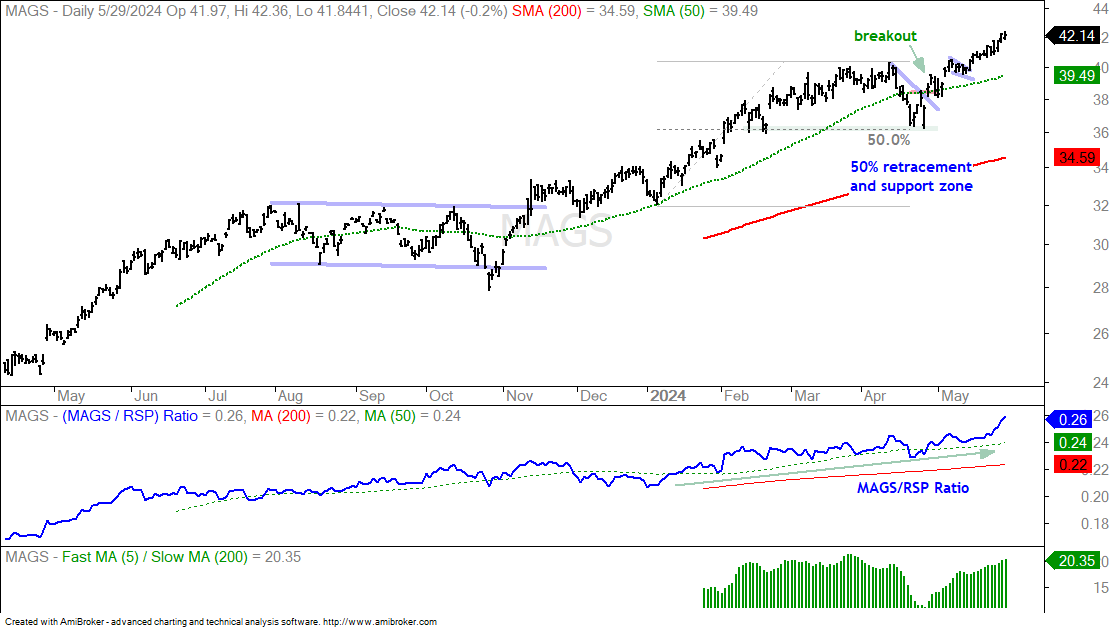Screen dimensions: 1113x627
Task: Click the red 0.22 ratio MA label
Action: [1072, 465]
